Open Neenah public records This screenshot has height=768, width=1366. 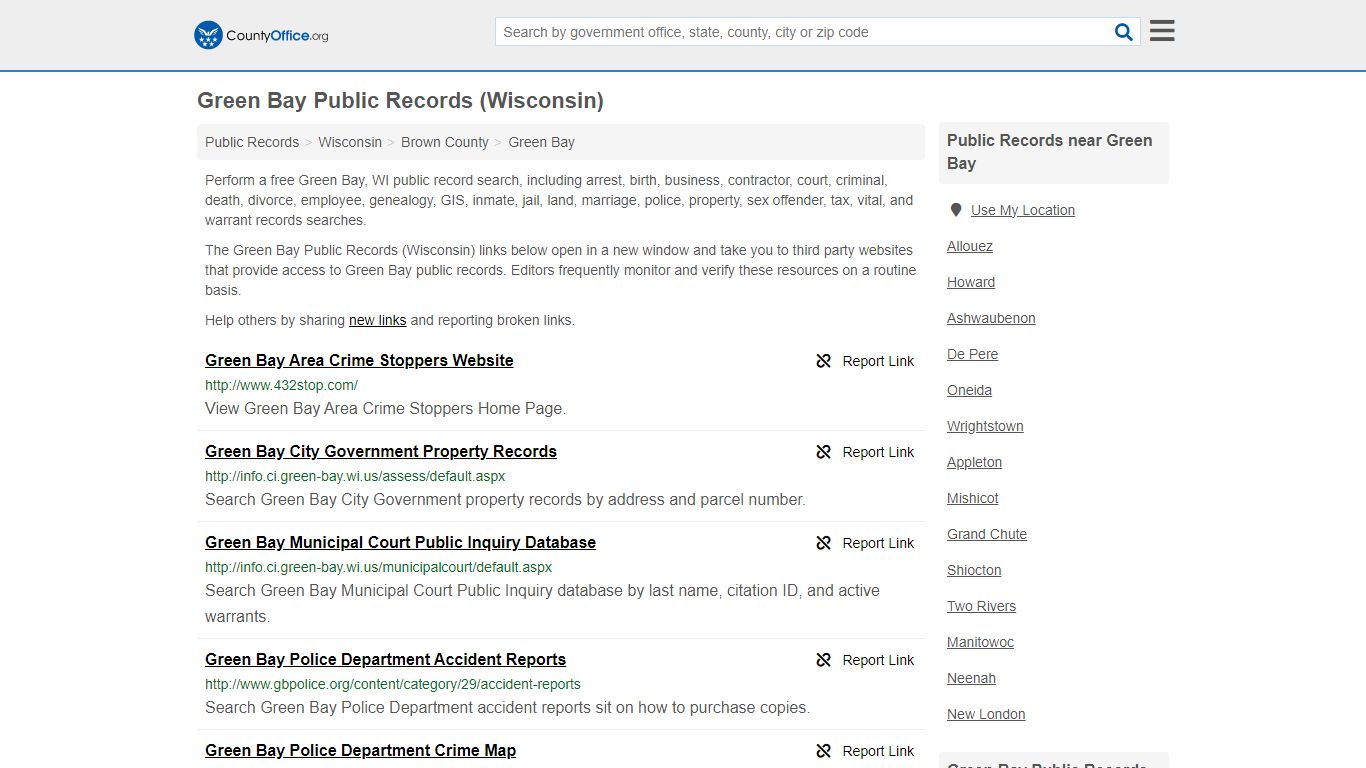(x=971, y=678)
